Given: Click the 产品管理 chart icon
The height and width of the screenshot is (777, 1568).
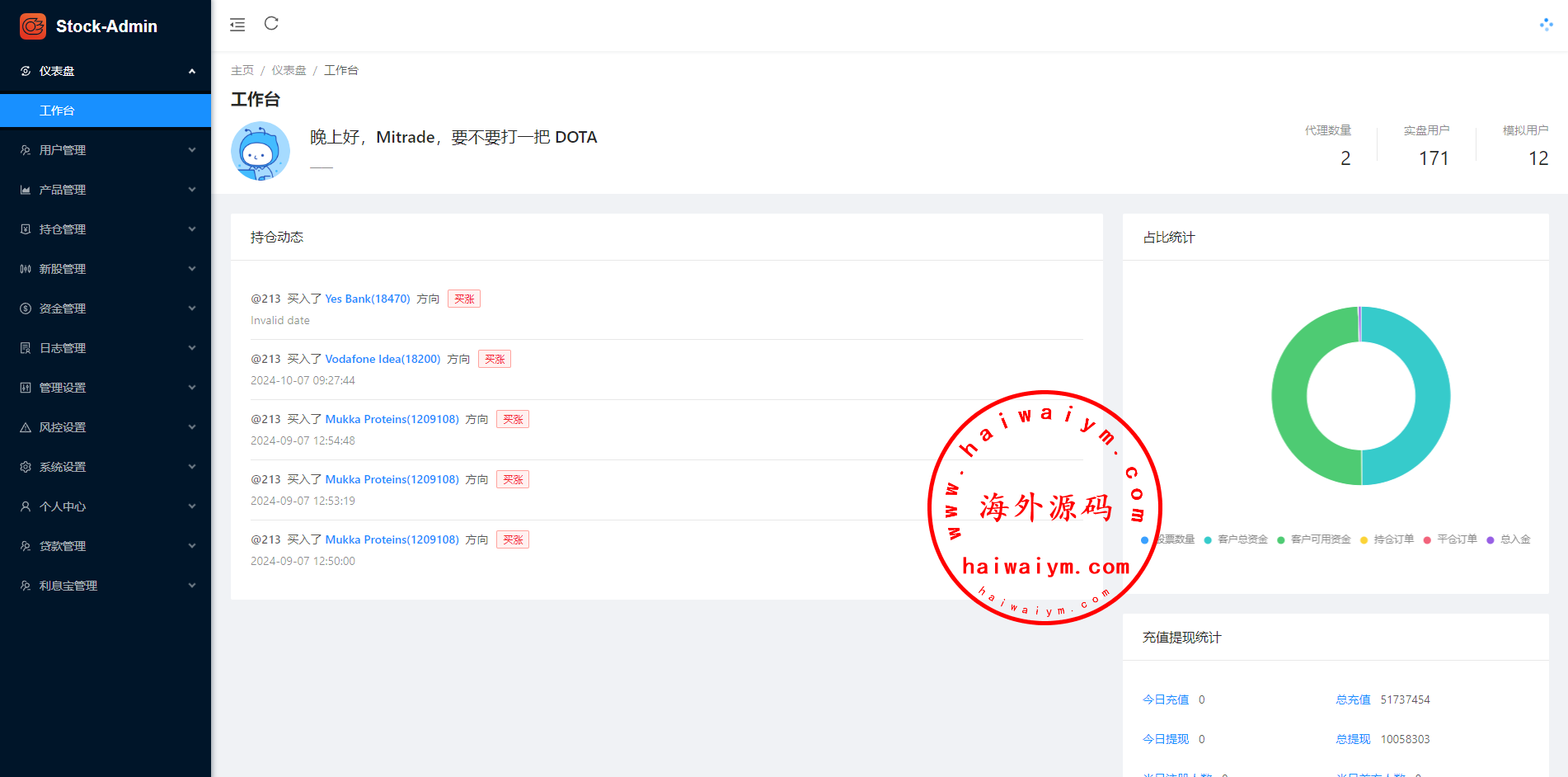Looking at the screenshot, I should pos(26,190).
